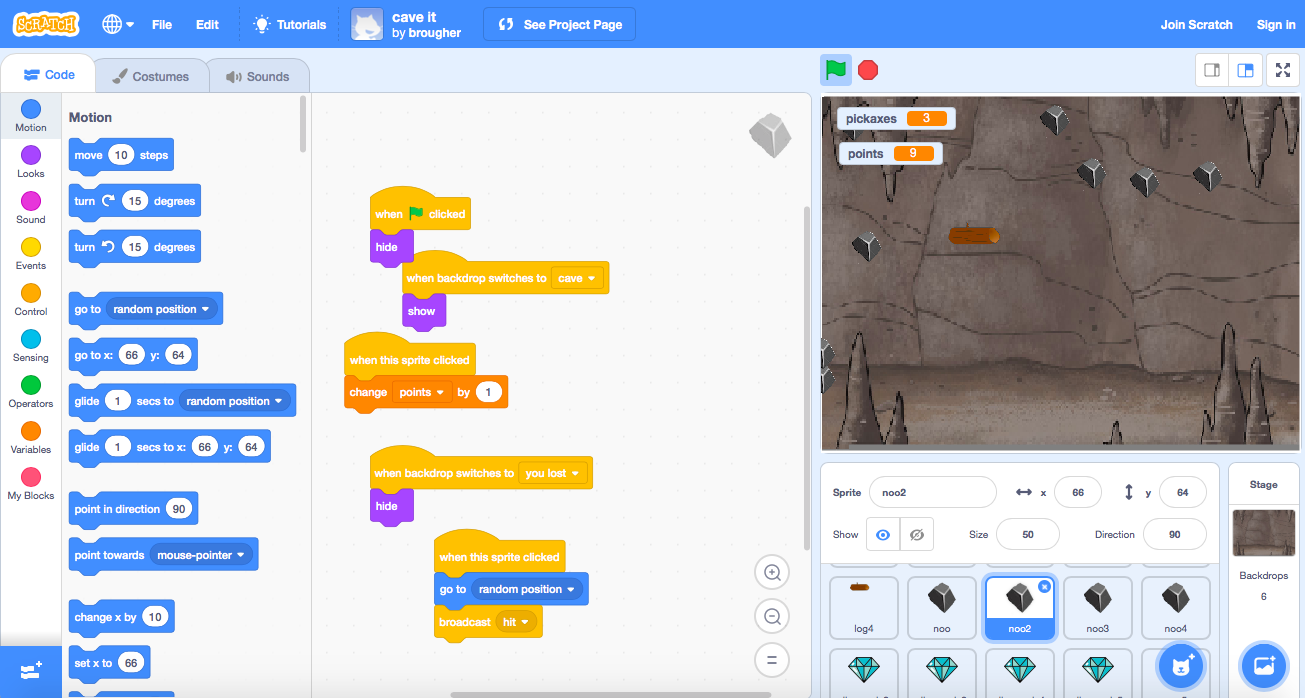Hide sprite using the crossed-eye icon
The height and width of the screenshot is (698, 1305).
point(916,535)
